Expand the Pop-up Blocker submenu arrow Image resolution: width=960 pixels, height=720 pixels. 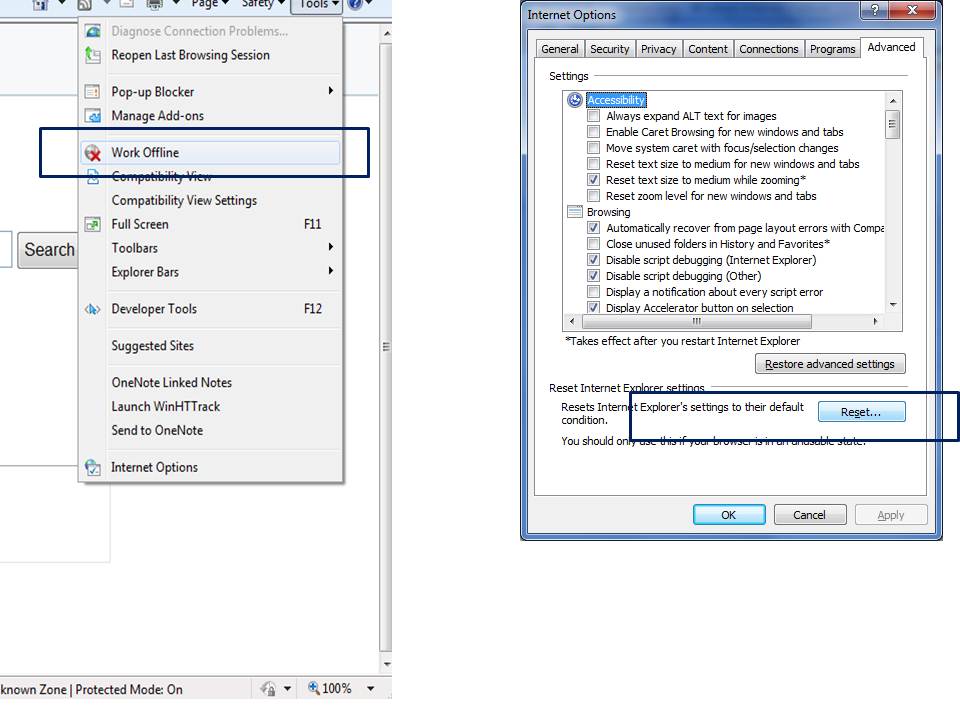click(x=331, y=91)
